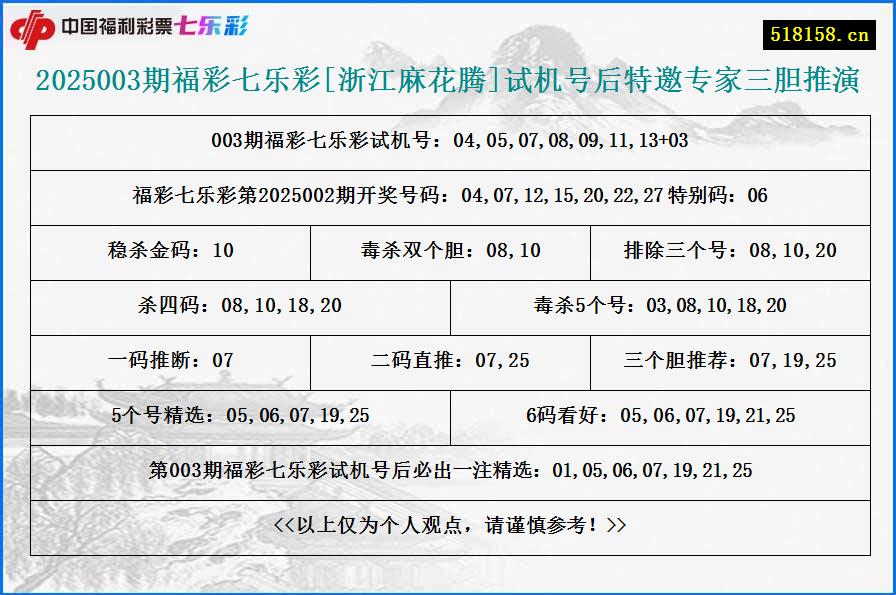This screenshot has width=896, height=595.
Task: Expand the 003期试机号 header row
Action: 448,142
